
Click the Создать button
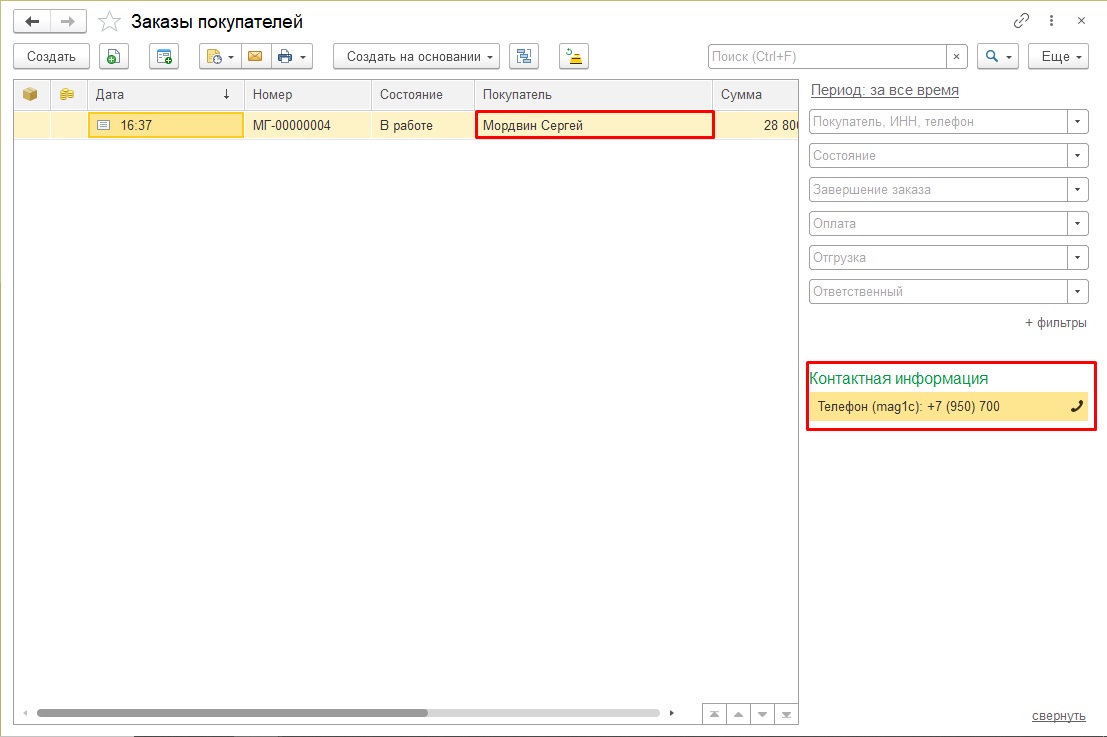coord(51,57)
